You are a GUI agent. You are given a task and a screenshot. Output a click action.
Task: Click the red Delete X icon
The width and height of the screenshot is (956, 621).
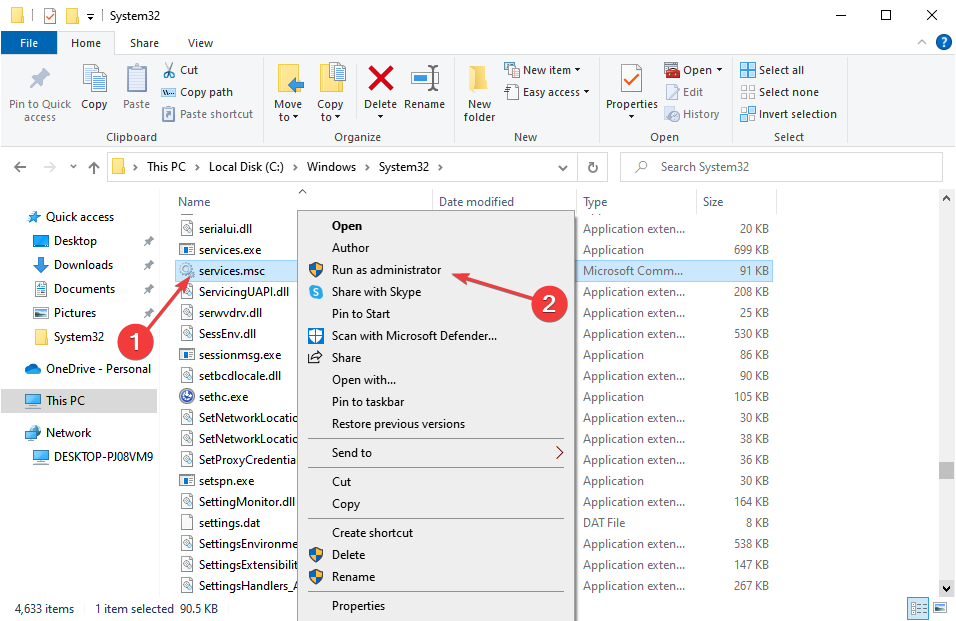pos(380,79)
